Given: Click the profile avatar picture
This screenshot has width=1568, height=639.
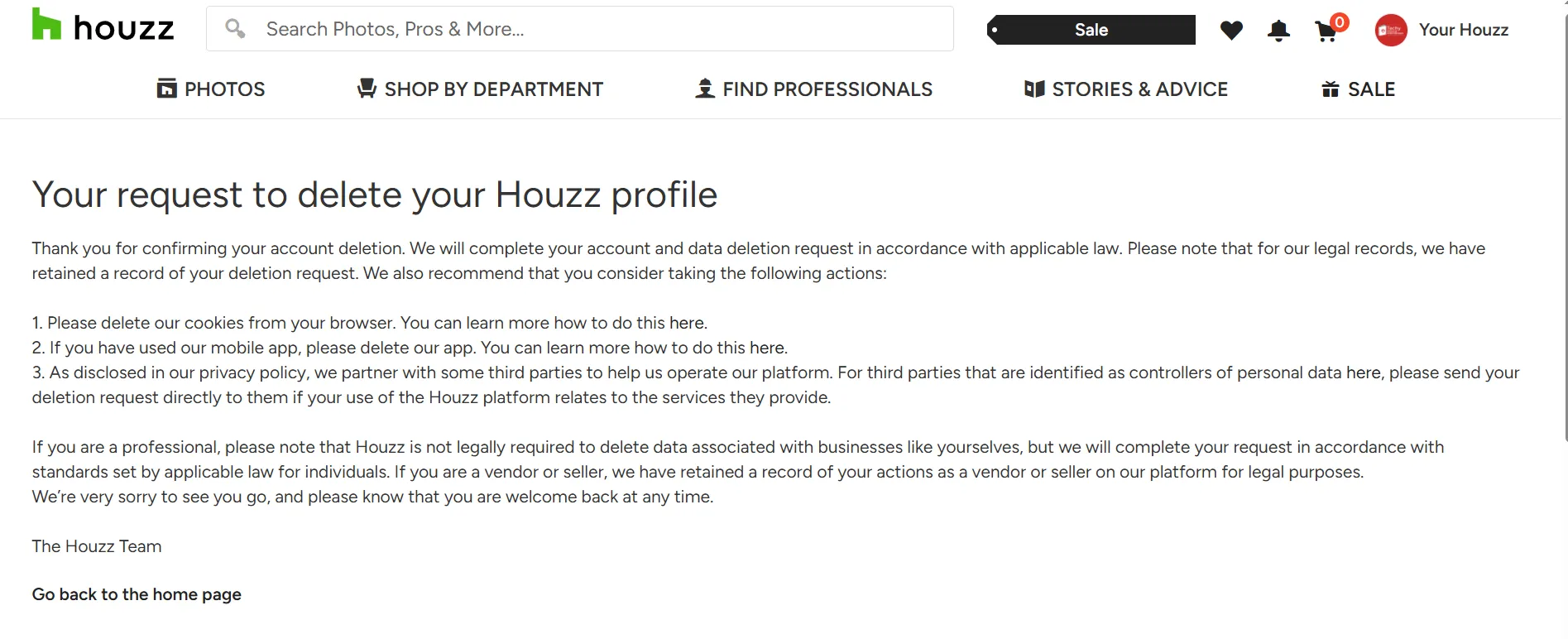Looking at the screenshot, I should tap(1391, 31).
